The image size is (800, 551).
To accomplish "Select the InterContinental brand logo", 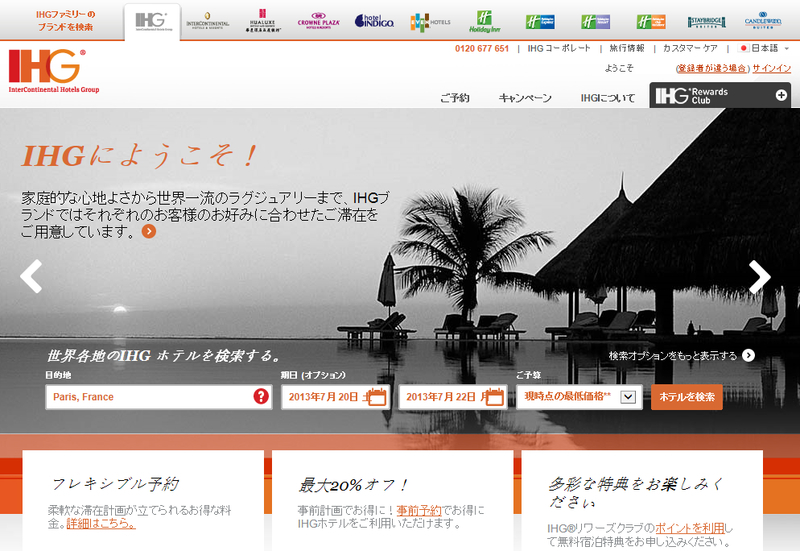I will pos(208,21).
